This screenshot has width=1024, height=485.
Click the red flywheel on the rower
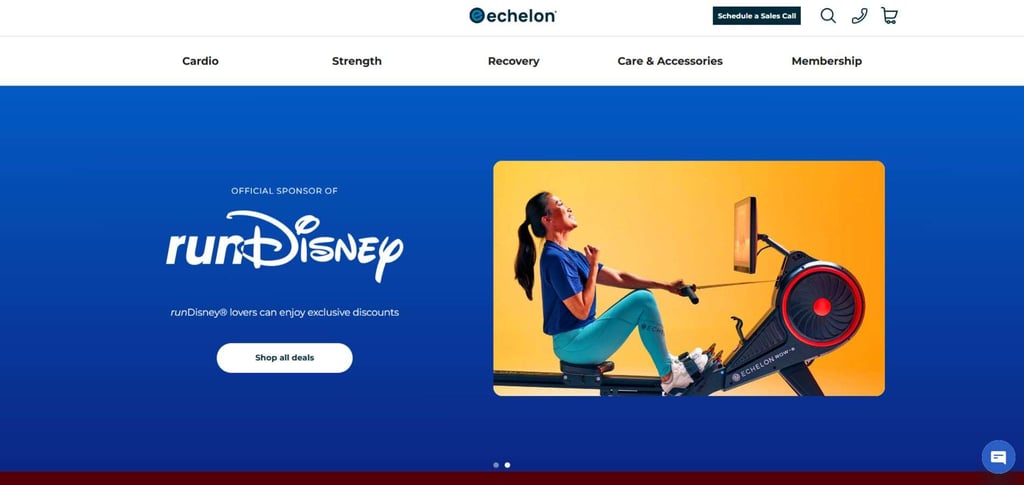coord(822,306)
